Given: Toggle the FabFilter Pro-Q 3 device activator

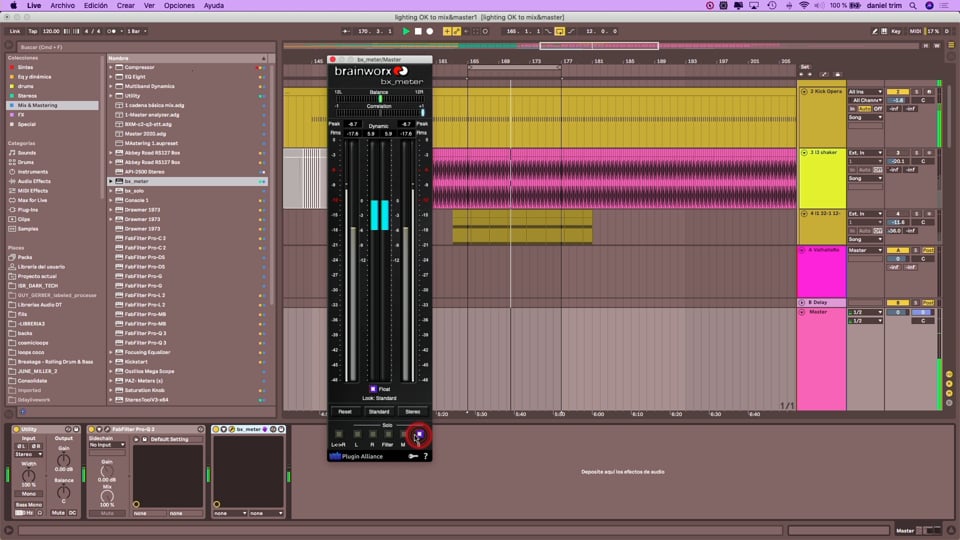Looking at the screenshot, I should click(92, 429).
